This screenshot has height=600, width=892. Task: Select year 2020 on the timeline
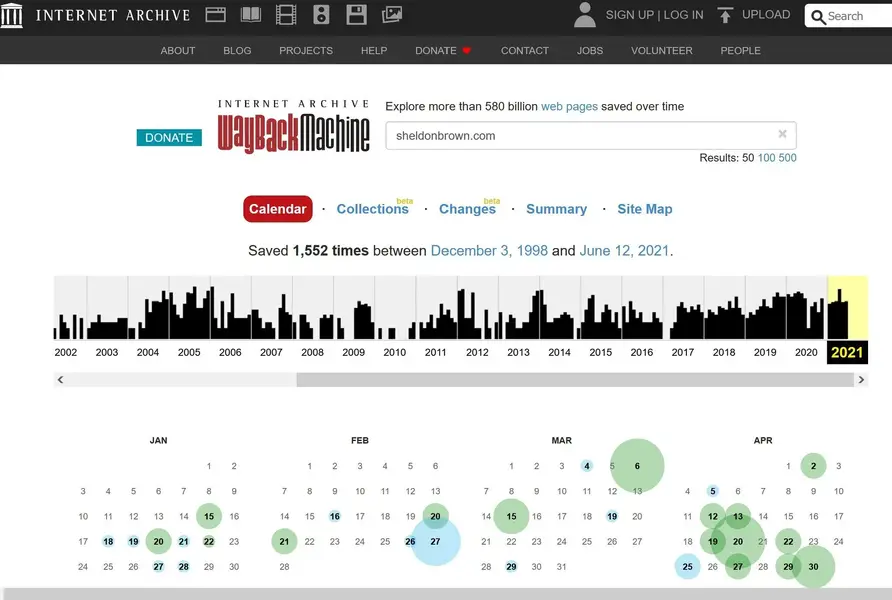click(x=806, y=352)
